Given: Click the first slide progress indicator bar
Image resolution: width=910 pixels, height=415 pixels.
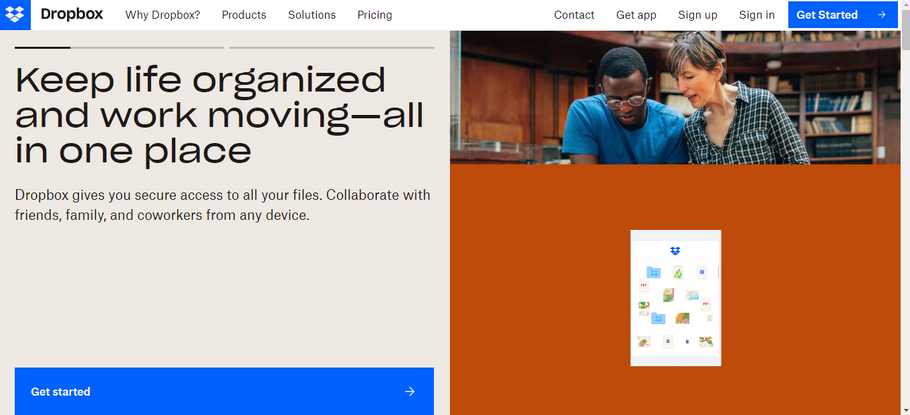Looking at the screenshot, I should point(119,47).
